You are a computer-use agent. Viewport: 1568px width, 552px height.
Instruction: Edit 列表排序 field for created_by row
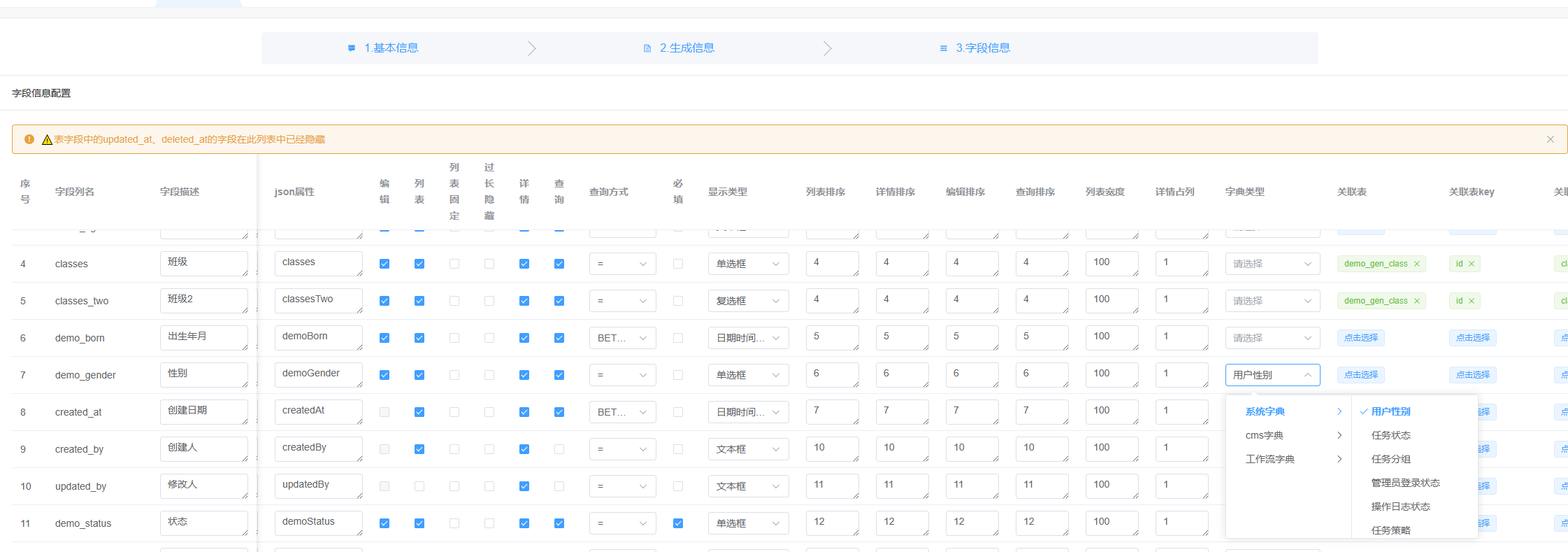tap(833, 449)
